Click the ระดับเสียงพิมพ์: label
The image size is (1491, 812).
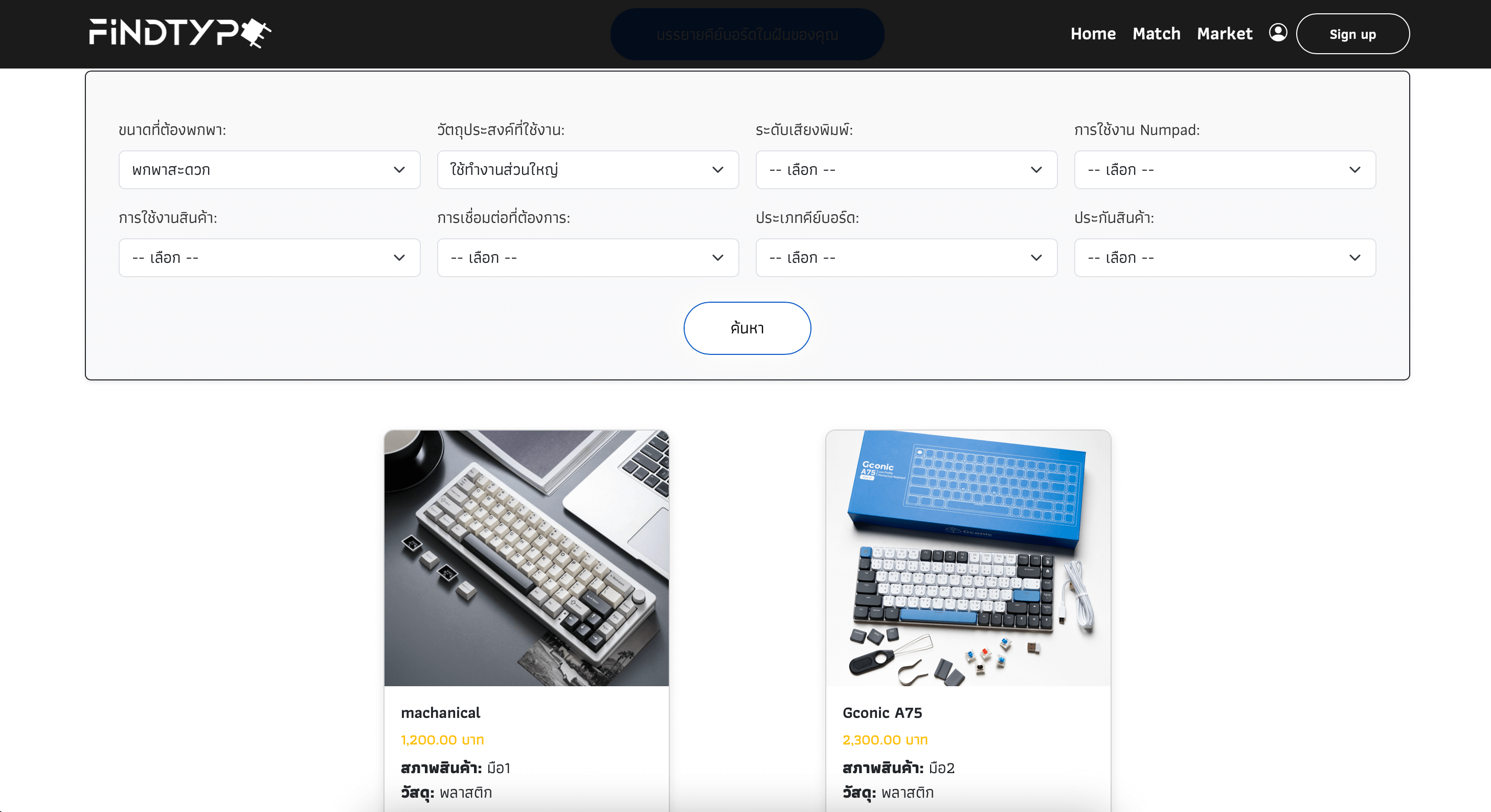(804, 130)
